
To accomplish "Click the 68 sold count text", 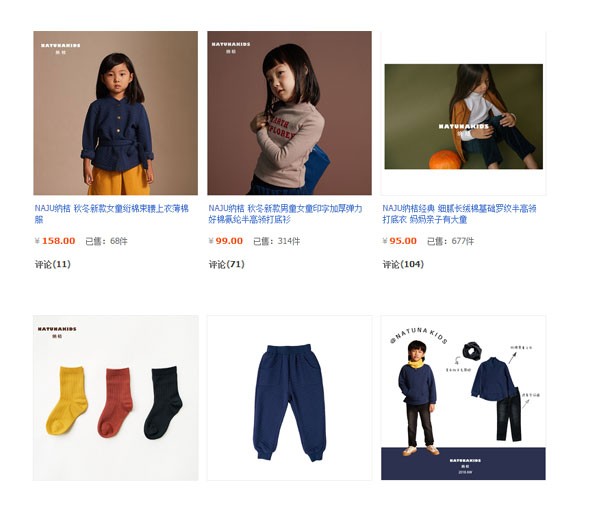I will pos(106,241).
